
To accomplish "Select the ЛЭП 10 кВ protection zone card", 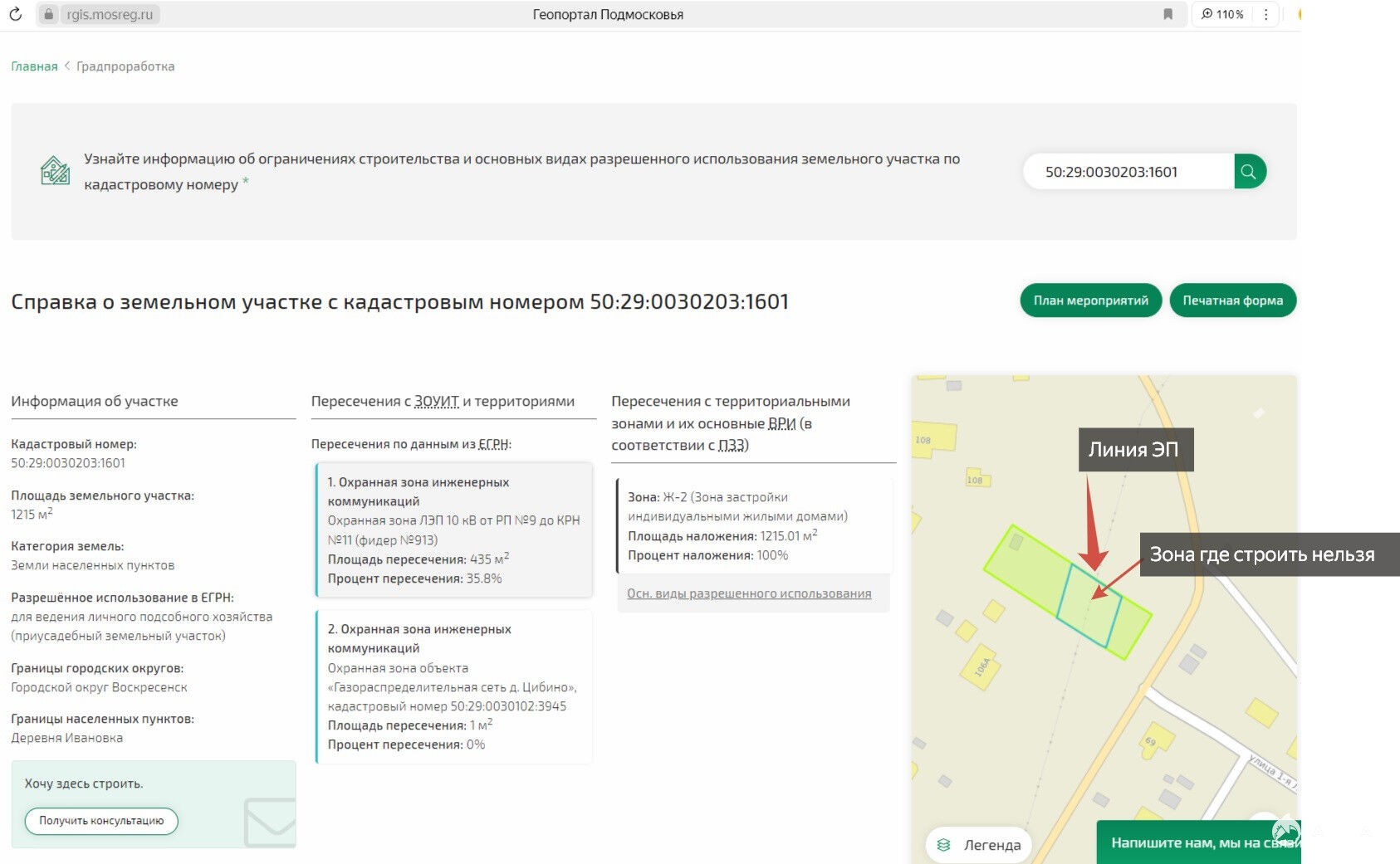I will tap(454, 530).
